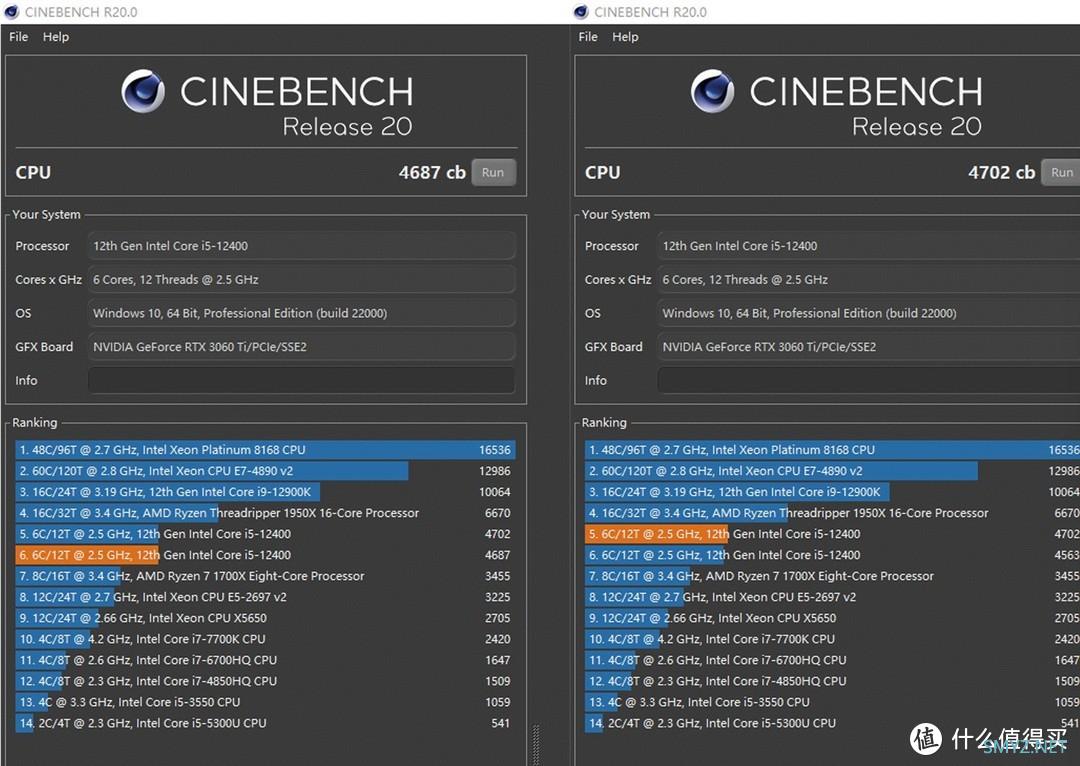The image size is (1080, 766).
Task: Click the red watermark logo at bottom right
Action: pos(925,738)
